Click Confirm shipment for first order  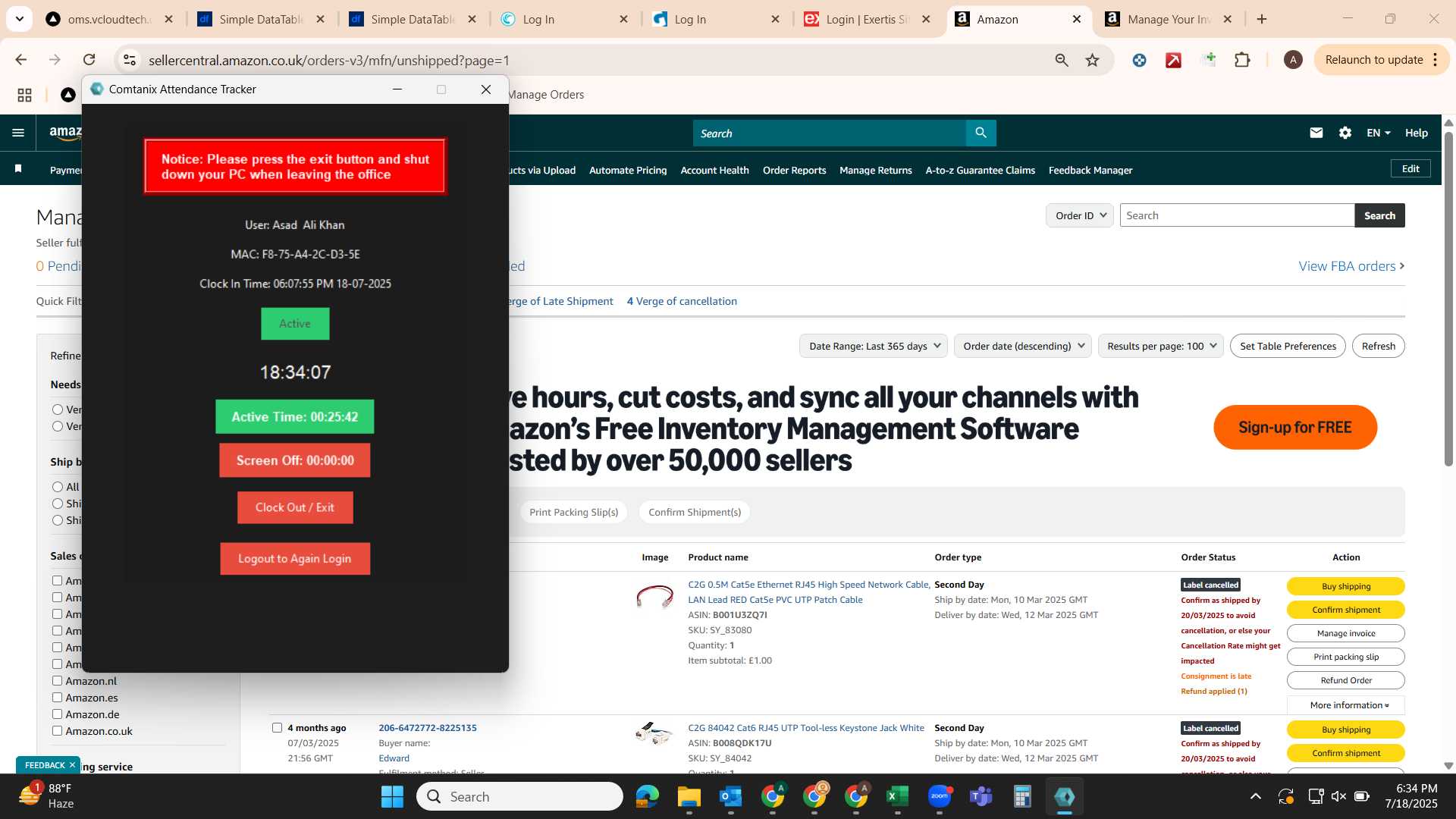[1345, 610]
